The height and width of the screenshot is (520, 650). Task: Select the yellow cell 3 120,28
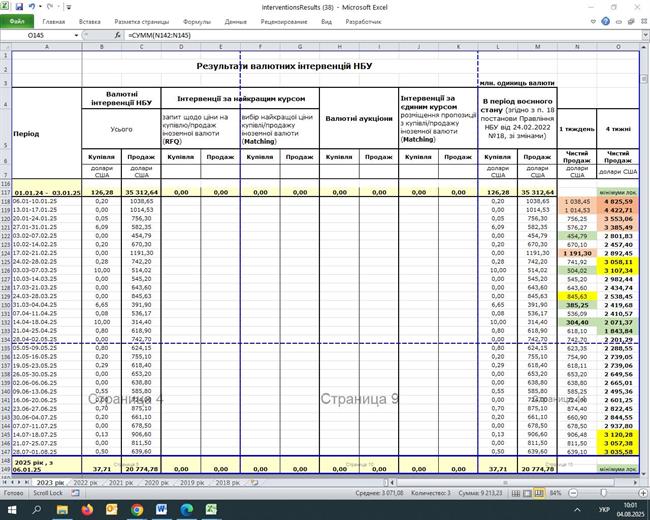[x=618, y=435]
